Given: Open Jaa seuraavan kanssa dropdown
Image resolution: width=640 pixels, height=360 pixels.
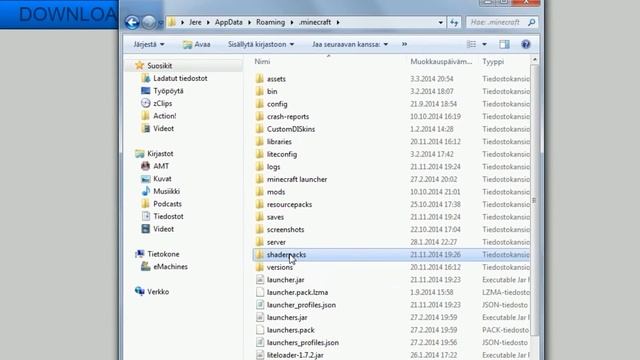Looking at the screenshot, I should [350, 44].
